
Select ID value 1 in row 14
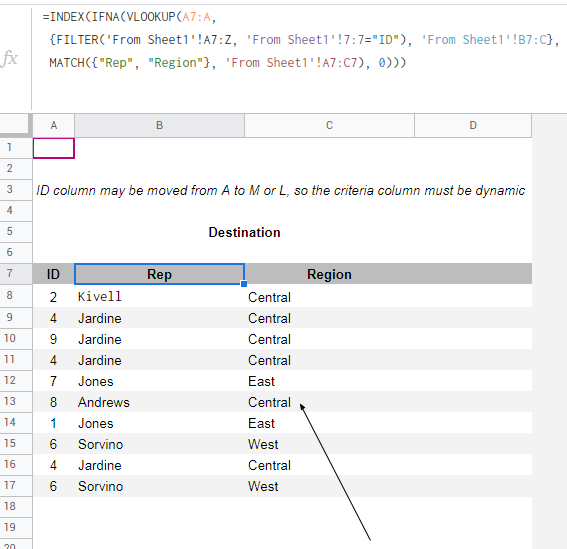(x=54, y=423)
